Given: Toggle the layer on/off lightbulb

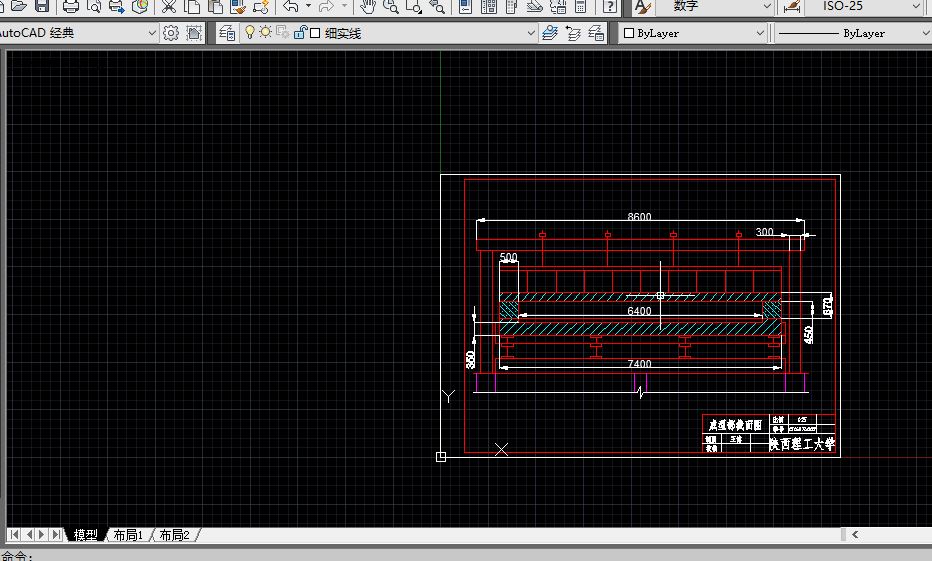Looking at the screenshot, I should click(250, 33).
